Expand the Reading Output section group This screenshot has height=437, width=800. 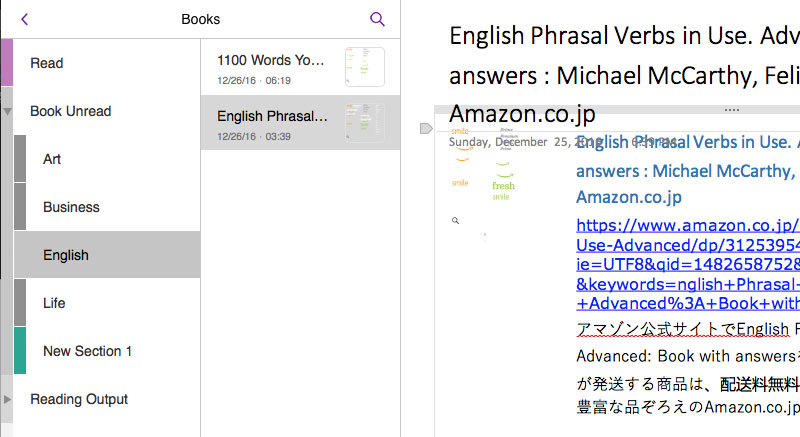click(x=7, y=399)
